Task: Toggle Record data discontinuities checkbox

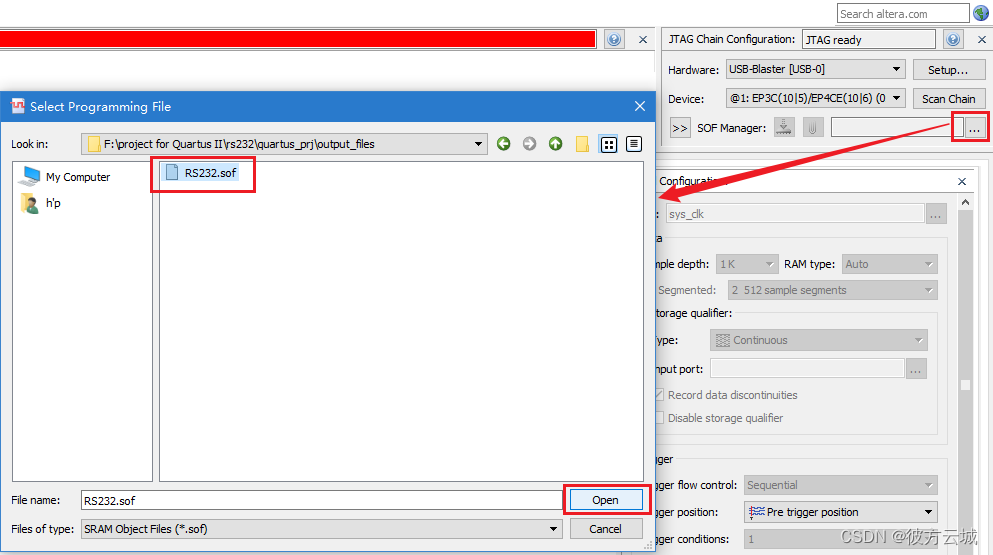Action: 659,395
